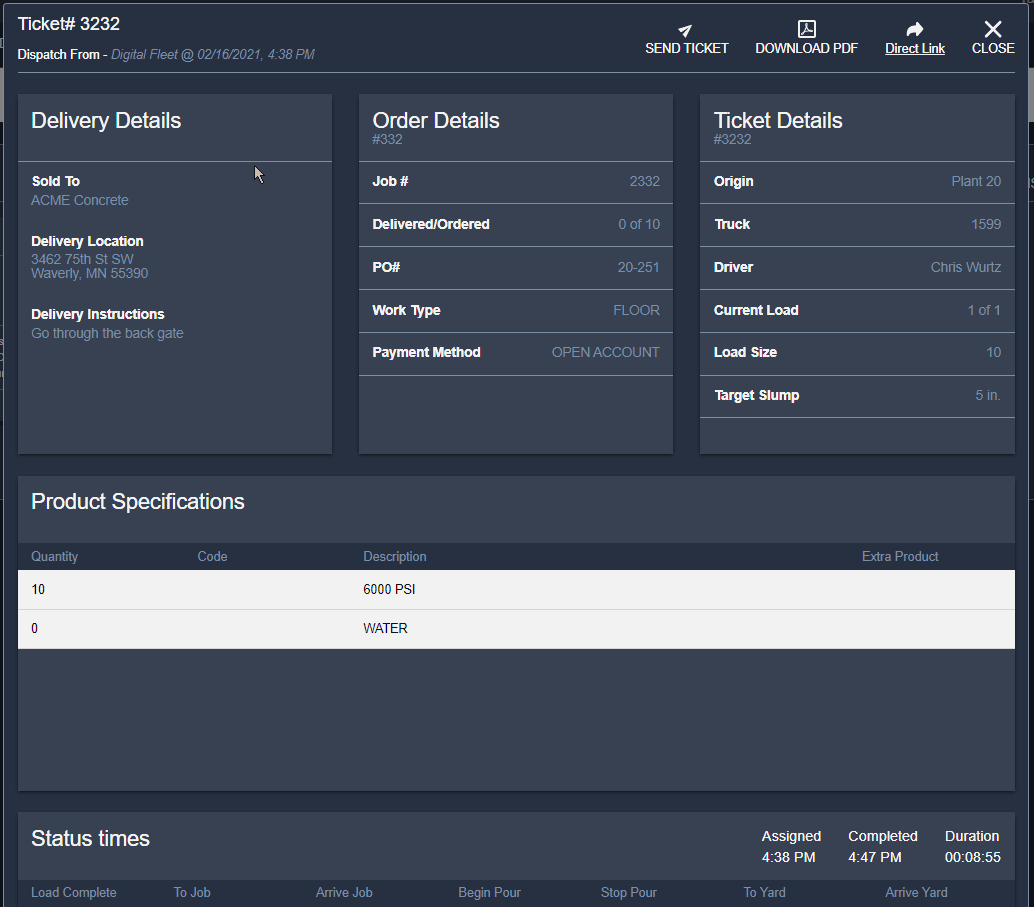Click the X icon to close the ticket

coord(992,29)
